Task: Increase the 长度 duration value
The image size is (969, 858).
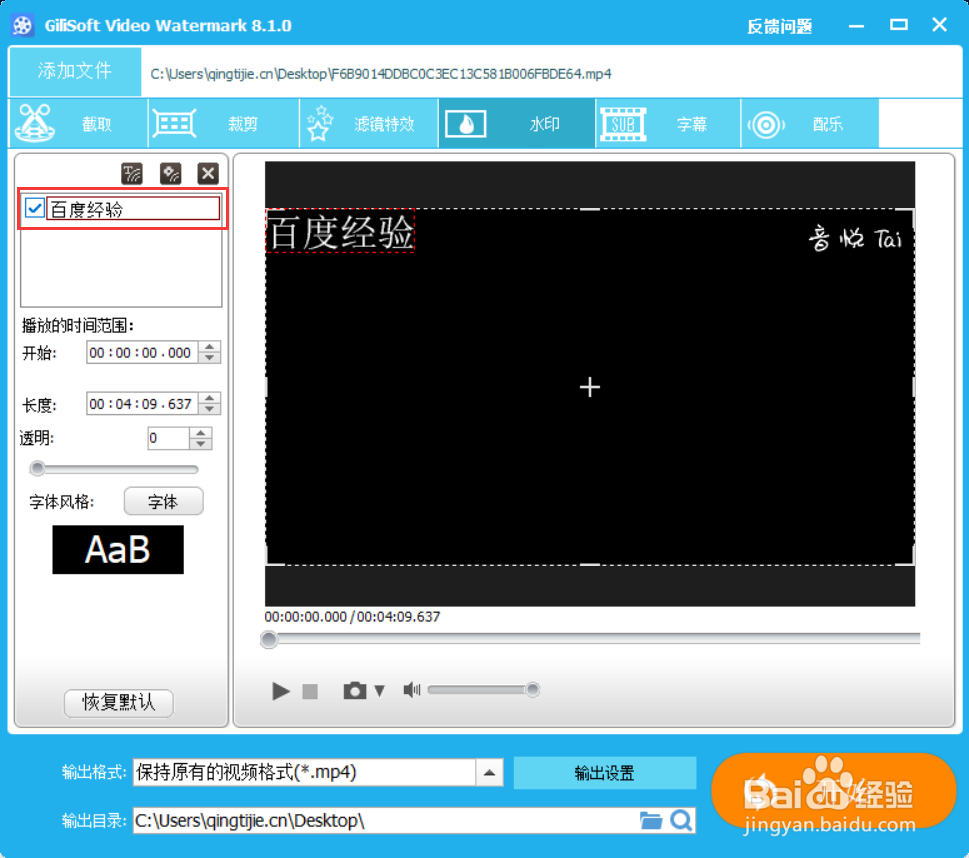Action: click(210, 399)
